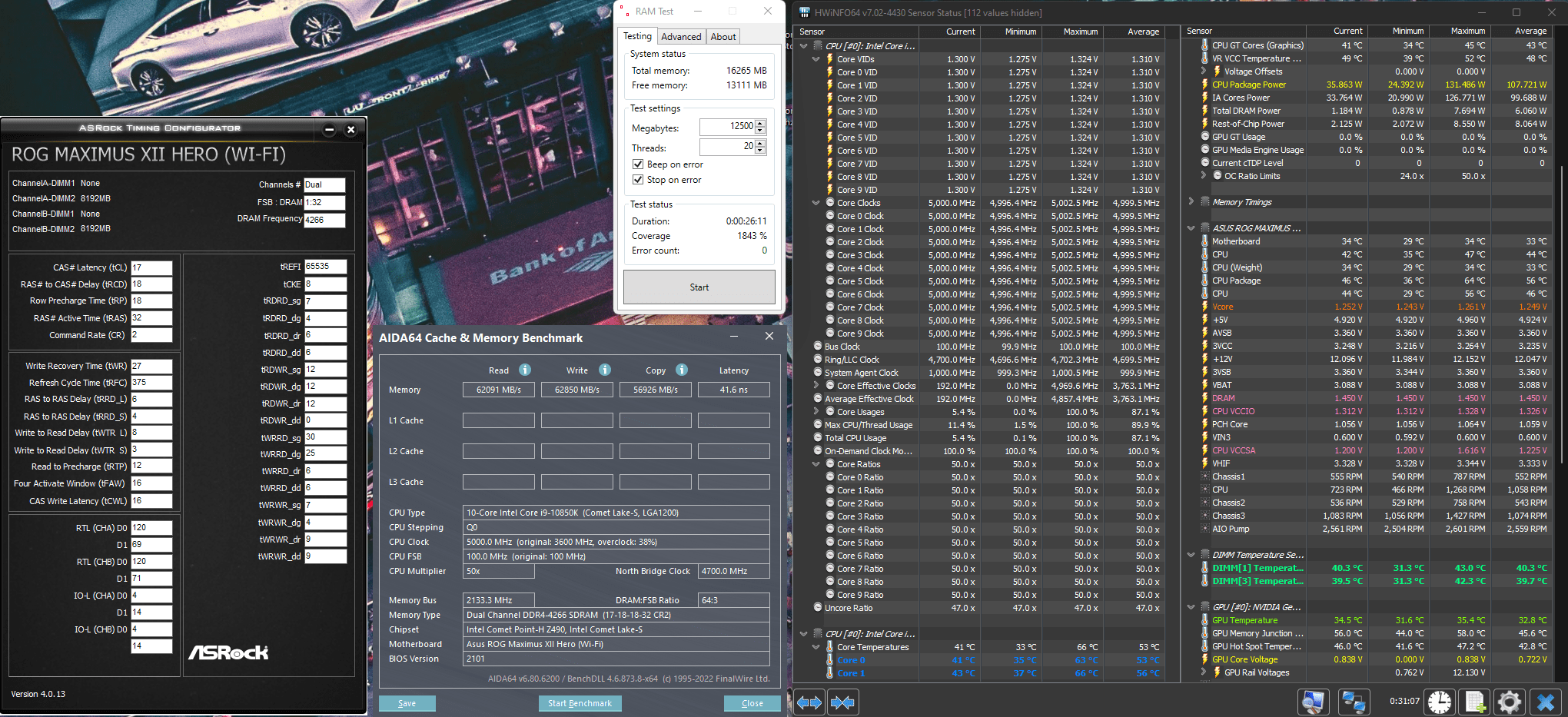Expand the Core Effective Clocks group
This screenshot has height=717, width=1568.
[x=816, y=386]
